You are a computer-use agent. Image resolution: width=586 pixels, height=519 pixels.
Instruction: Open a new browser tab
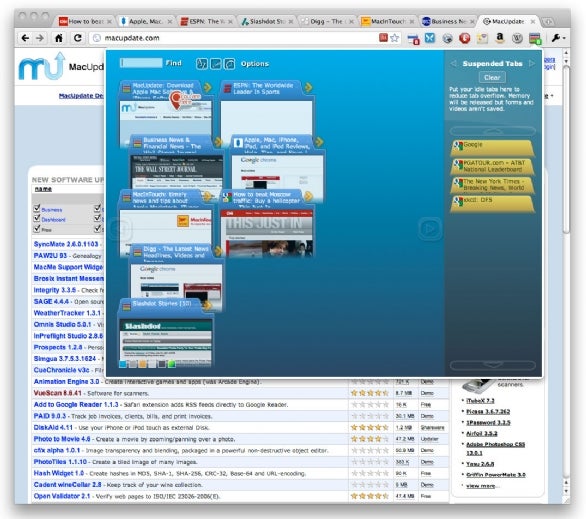(548, 22)
